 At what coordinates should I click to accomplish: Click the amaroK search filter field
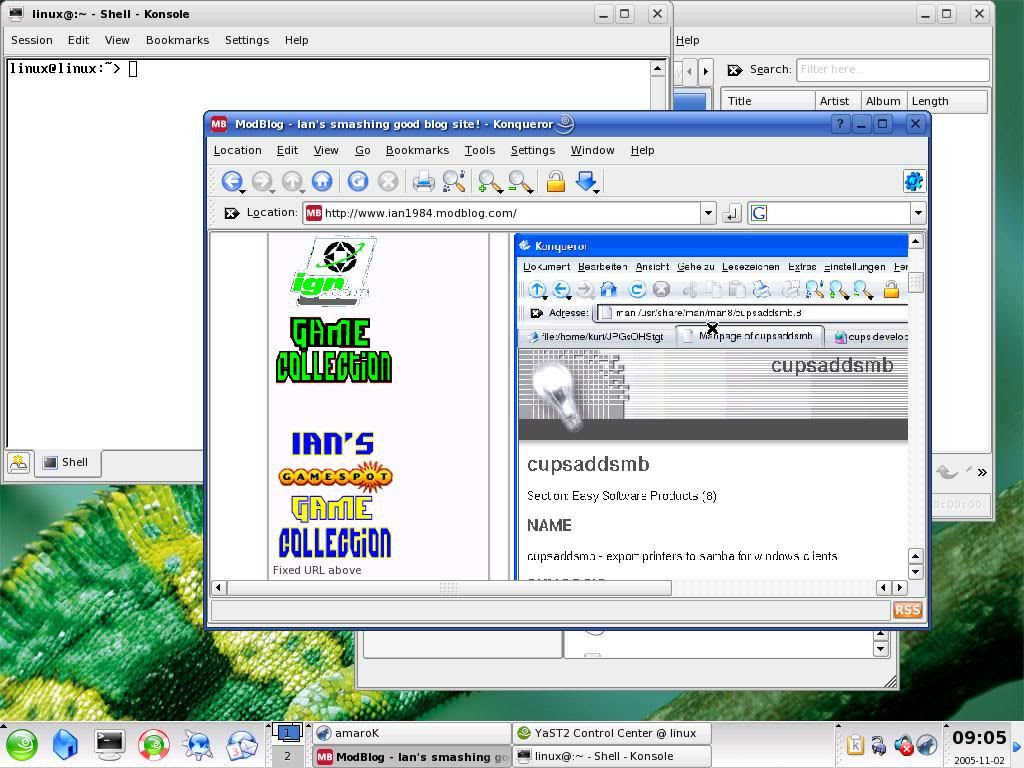coord(893,69)
